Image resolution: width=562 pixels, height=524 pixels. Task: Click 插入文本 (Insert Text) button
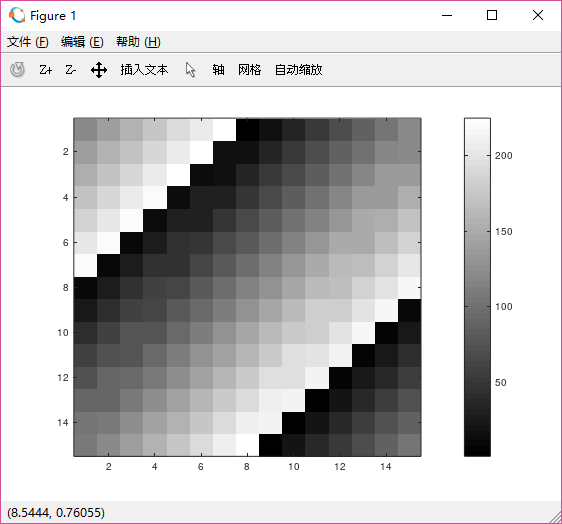(144, 70)
